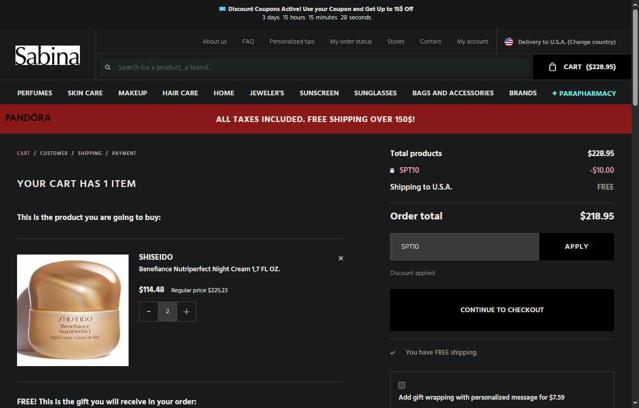Open the Sunscreen menu

tap(319, 93)
